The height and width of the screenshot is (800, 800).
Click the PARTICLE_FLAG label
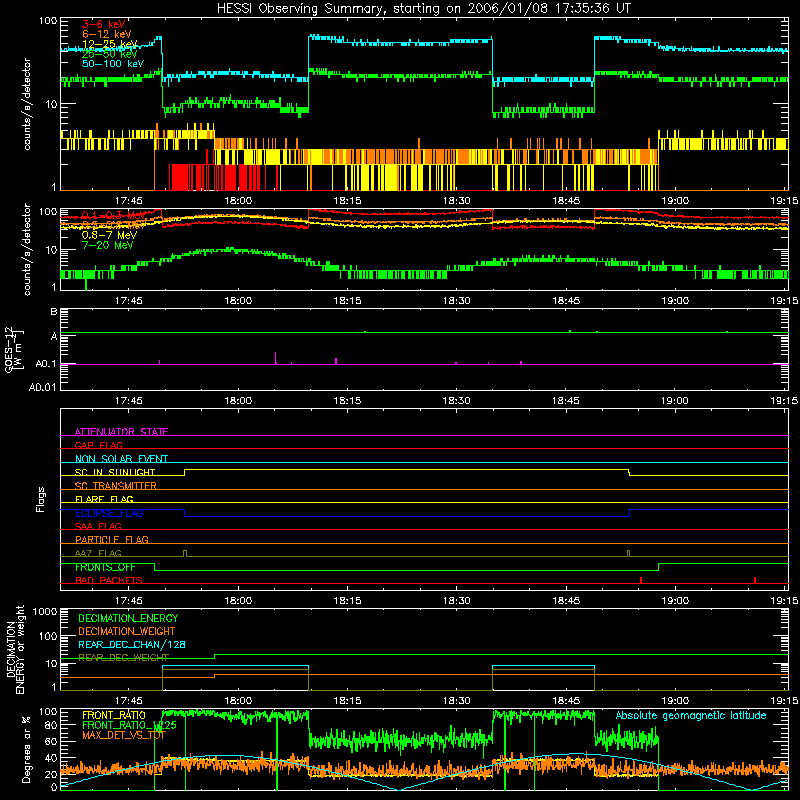(112, 539)
